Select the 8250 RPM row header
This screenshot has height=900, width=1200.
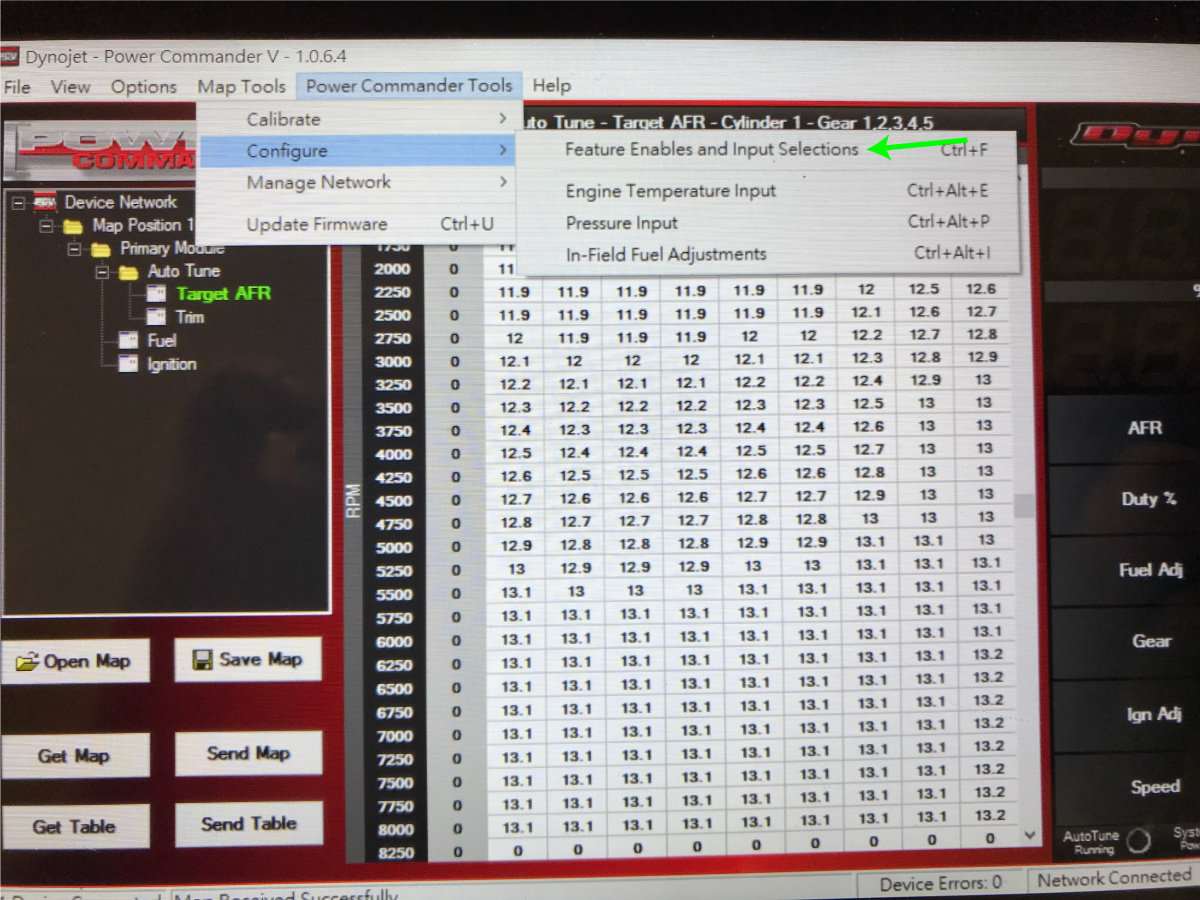tap(395, 852)
